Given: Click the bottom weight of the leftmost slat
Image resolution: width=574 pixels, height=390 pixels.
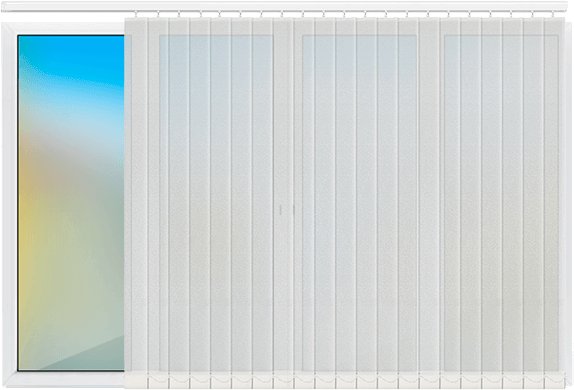Looking at the screenshot, I should [136, 382].
